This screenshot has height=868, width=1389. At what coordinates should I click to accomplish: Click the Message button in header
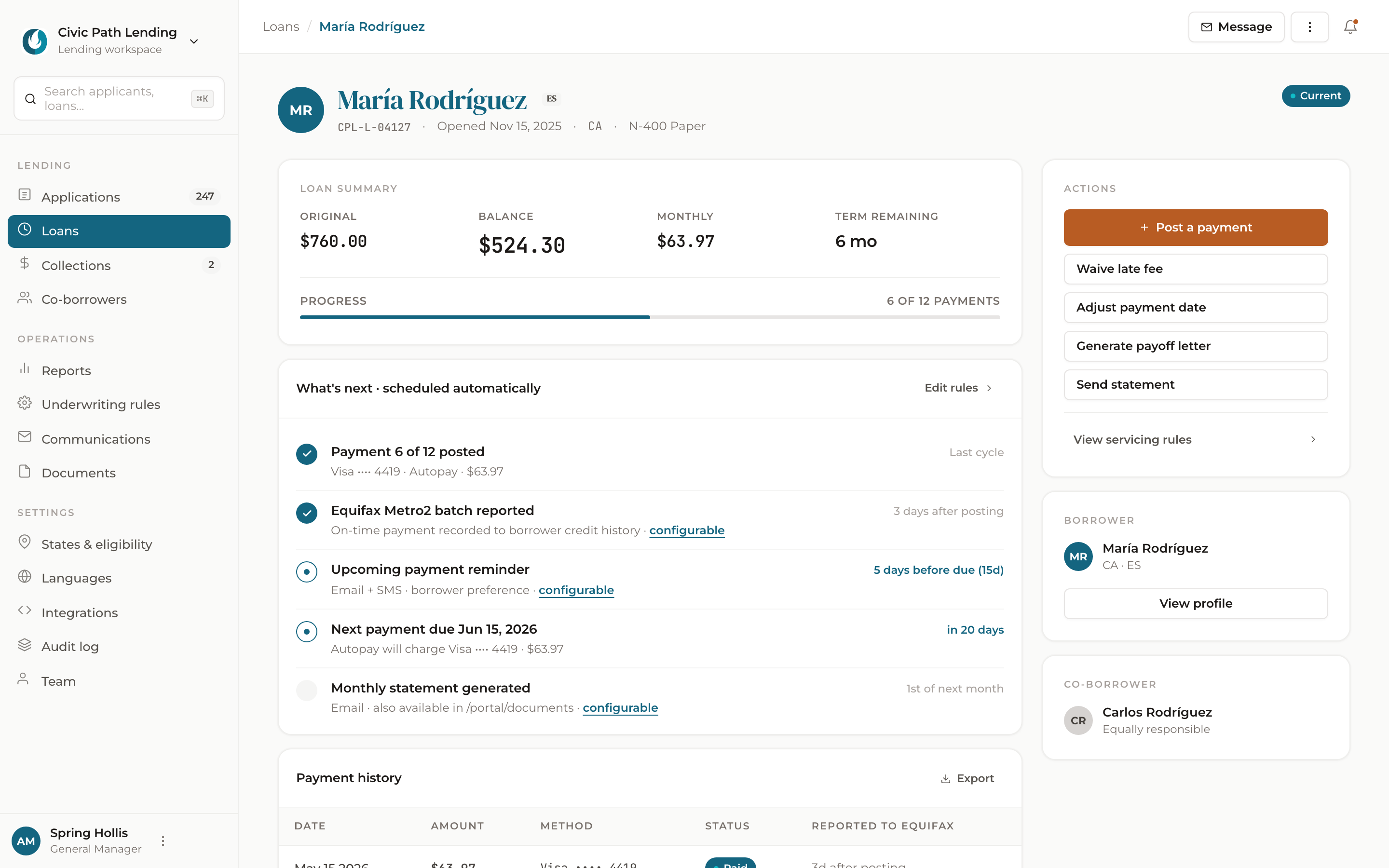point(1236,27)
